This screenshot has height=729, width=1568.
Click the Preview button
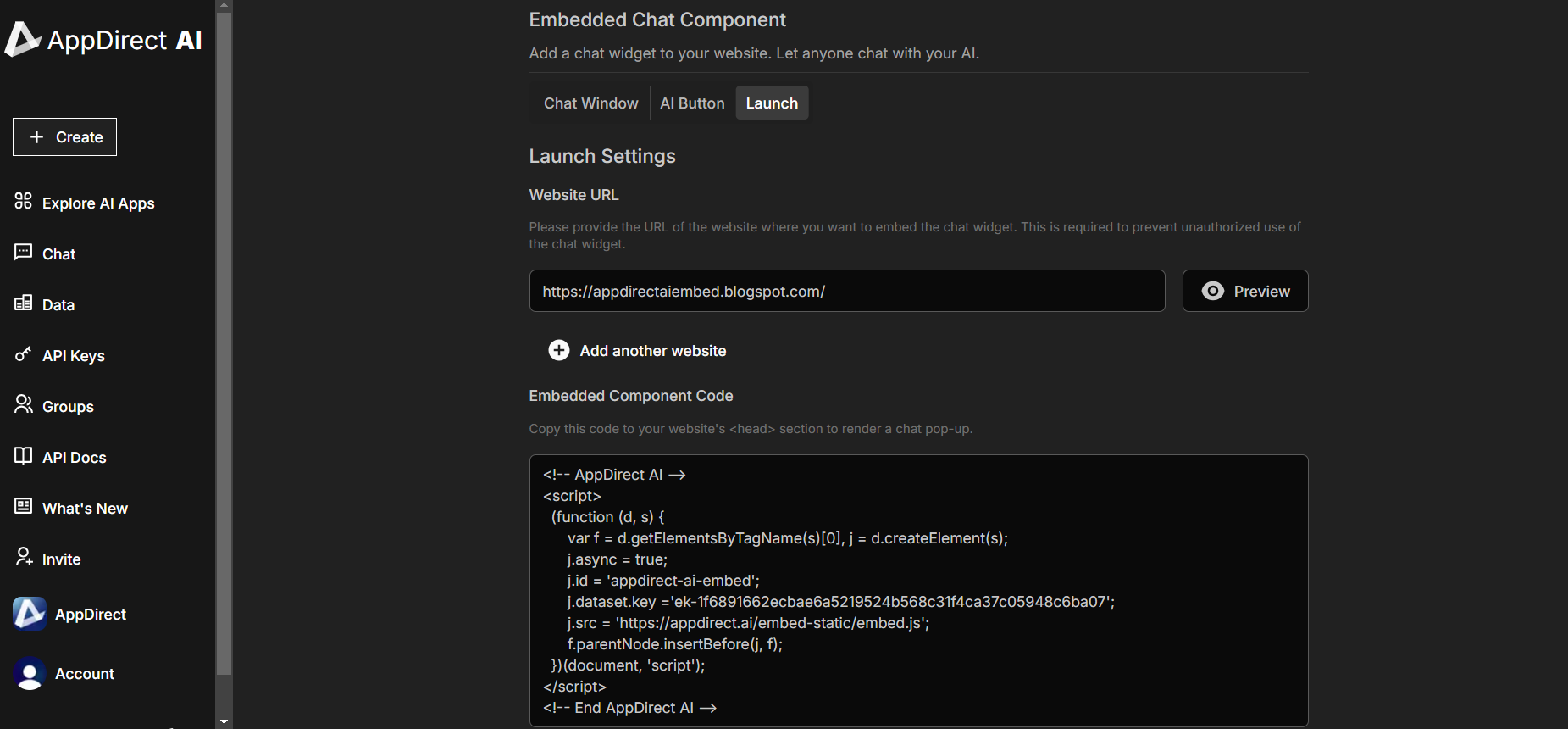coord(1245,291)
